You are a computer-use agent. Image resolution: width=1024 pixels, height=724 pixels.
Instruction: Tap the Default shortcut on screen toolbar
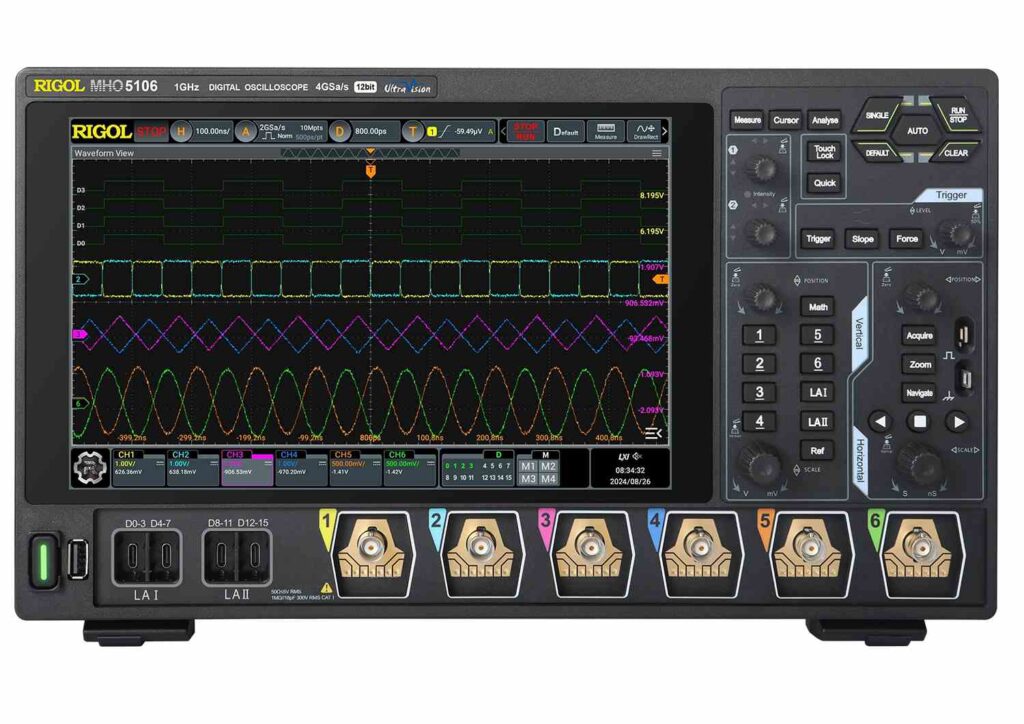pos(566,131)
